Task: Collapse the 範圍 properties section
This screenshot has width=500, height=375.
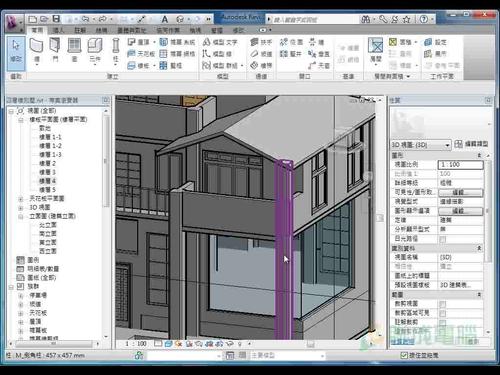Action: point(479,295)
